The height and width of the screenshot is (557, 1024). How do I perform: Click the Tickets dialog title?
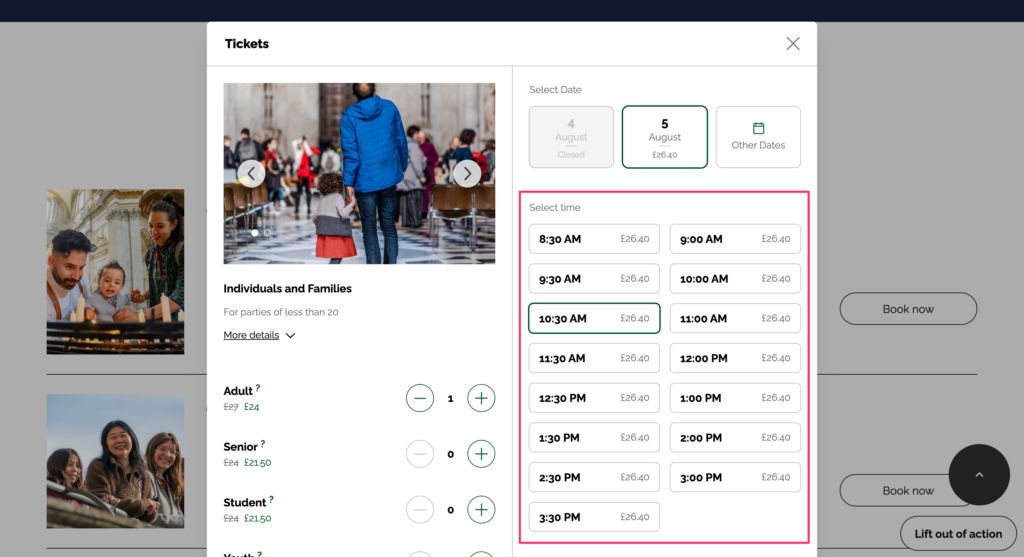click(247, 44)
